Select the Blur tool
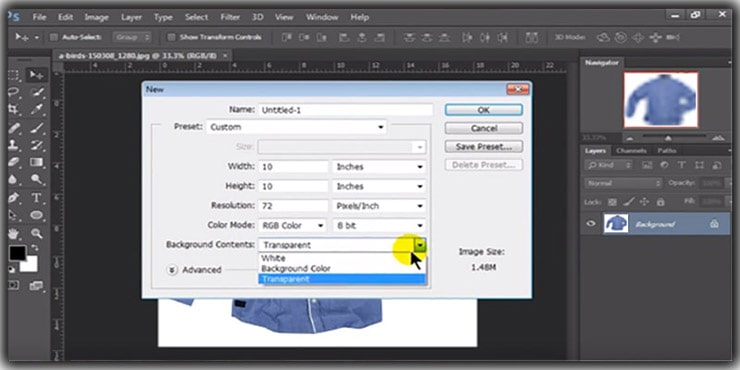Screen dimensions: 740x370 13,179
